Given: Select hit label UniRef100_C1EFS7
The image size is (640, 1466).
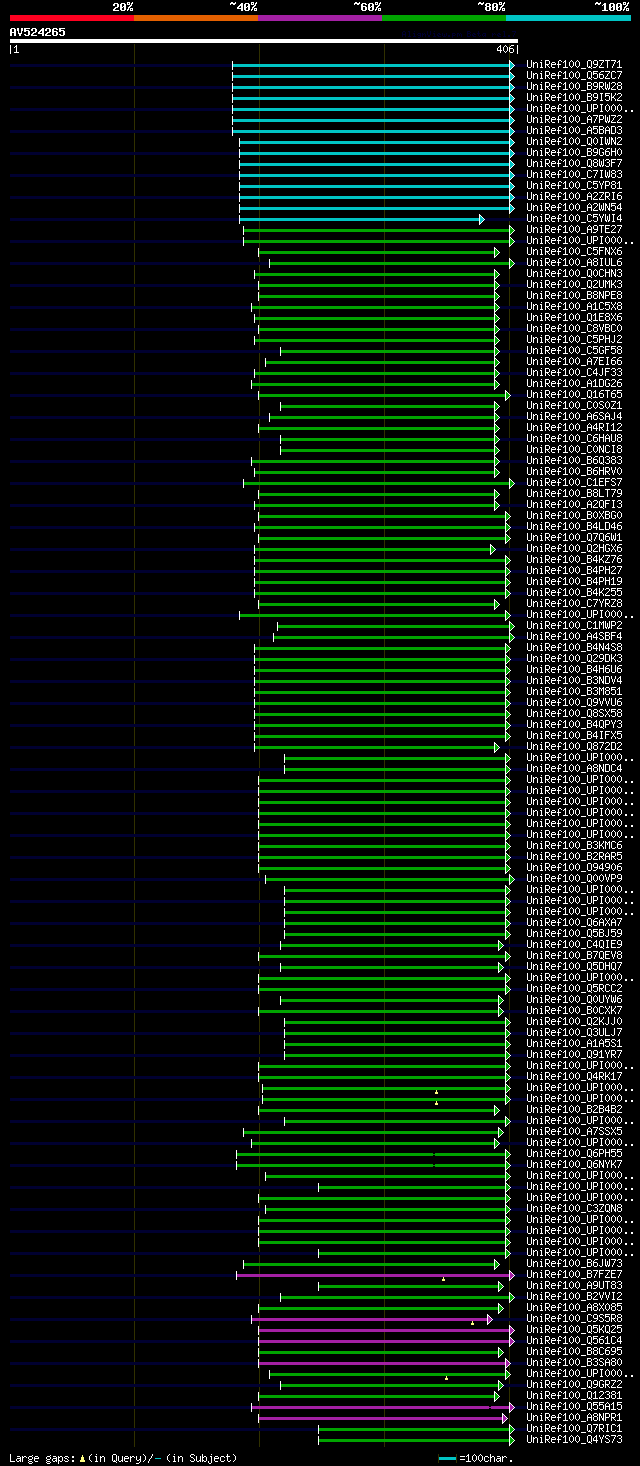Looking at the screenshot, I should (x=574, y=483).
